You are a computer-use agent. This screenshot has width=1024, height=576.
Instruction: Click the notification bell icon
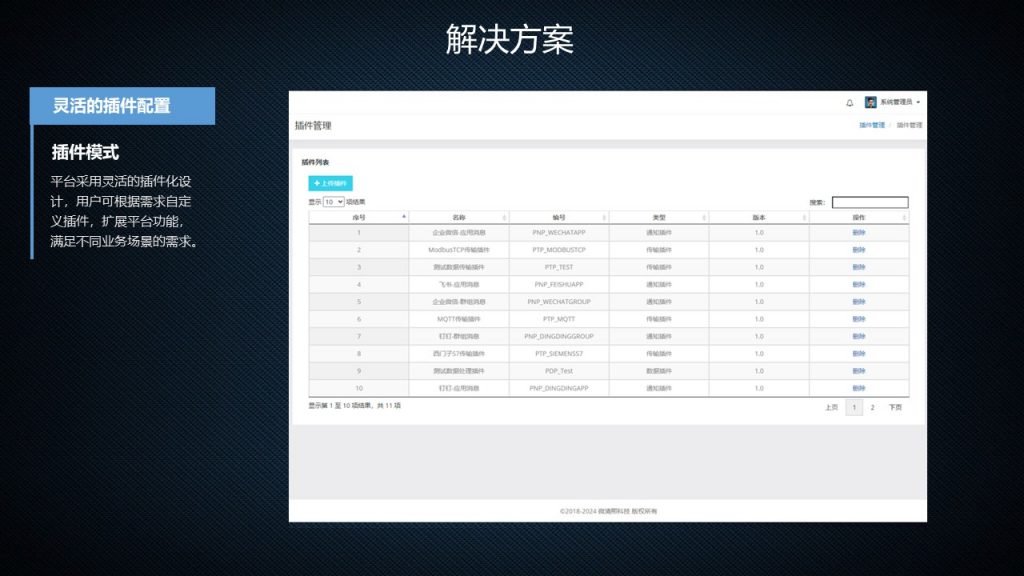(850, 102)
